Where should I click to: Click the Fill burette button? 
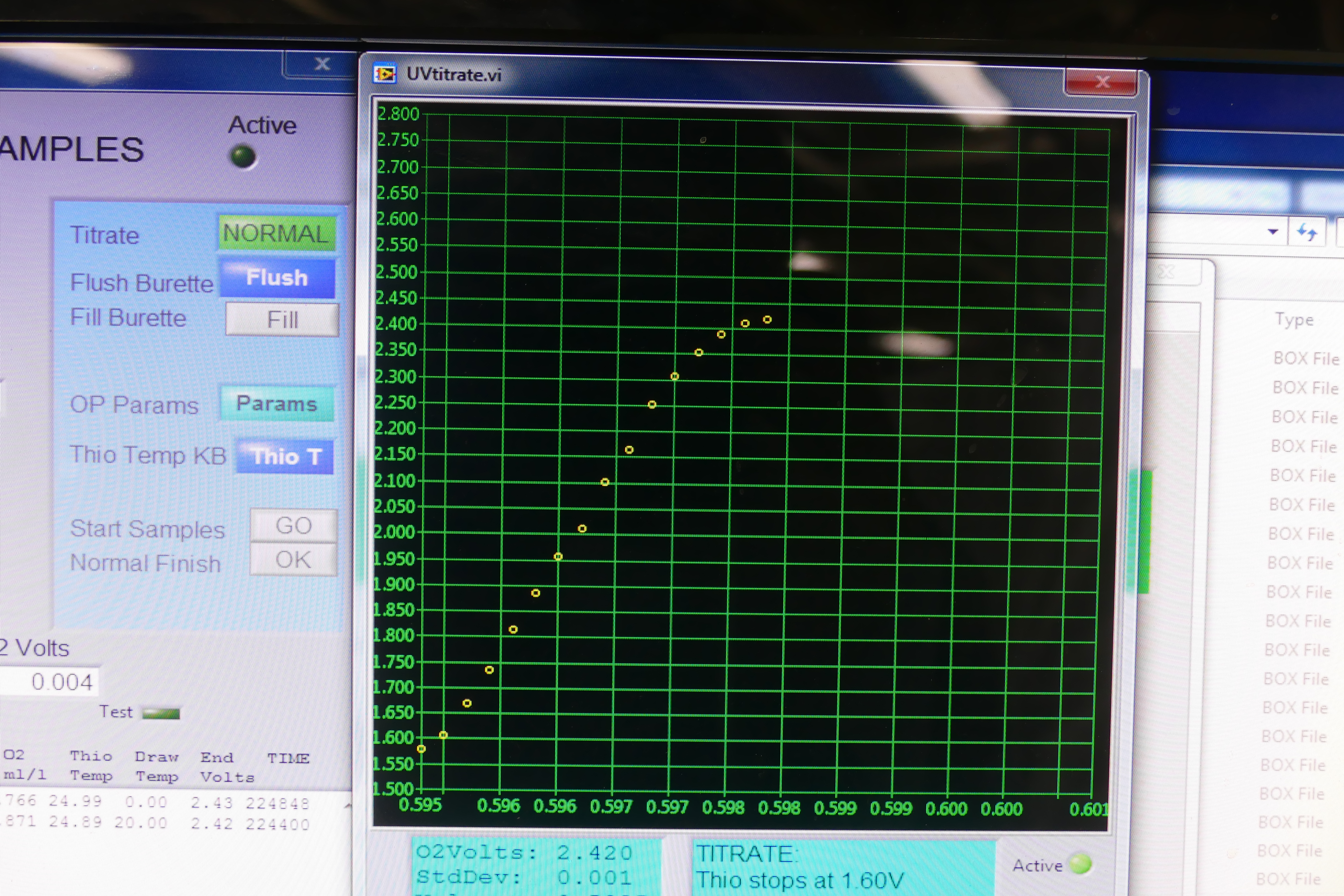282,320
